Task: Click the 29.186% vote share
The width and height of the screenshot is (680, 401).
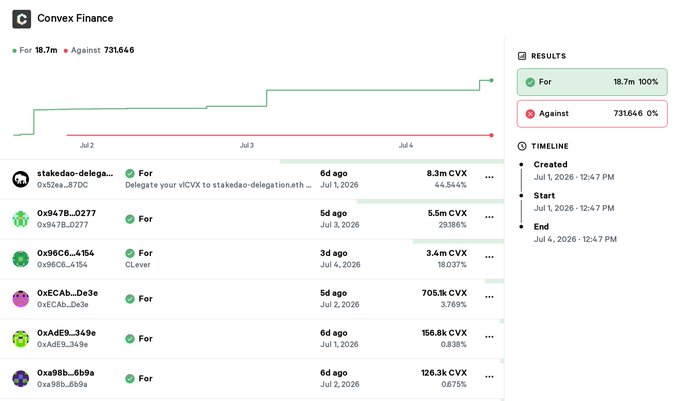Action: tap(452, 225)
